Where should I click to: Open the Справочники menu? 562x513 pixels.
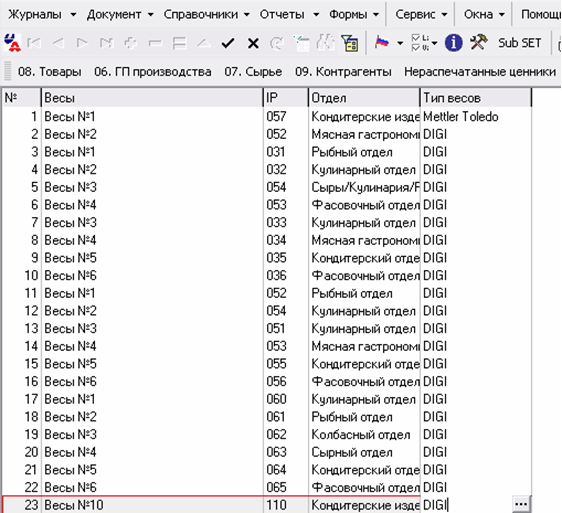tap(200, 14)
